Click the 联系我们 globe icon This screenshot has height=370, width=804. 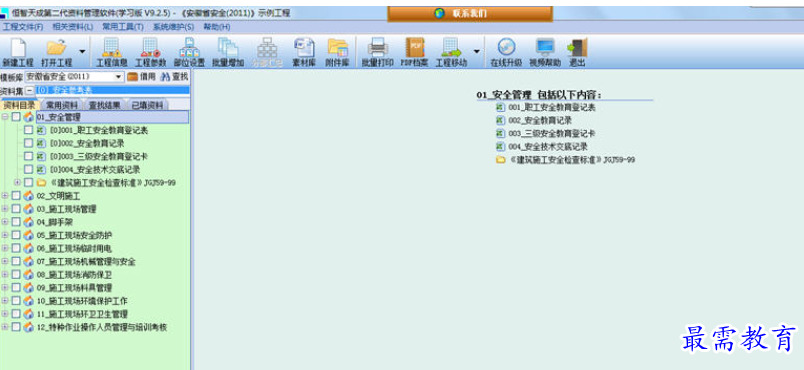439,14
